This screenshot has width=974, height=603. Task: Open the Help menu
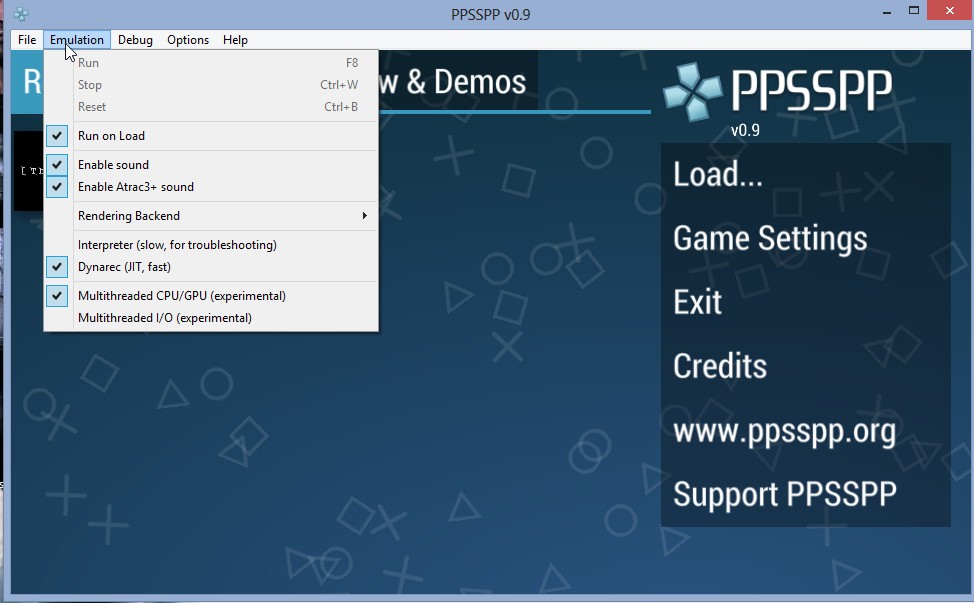pyautogui.click(x=235, y=40)
